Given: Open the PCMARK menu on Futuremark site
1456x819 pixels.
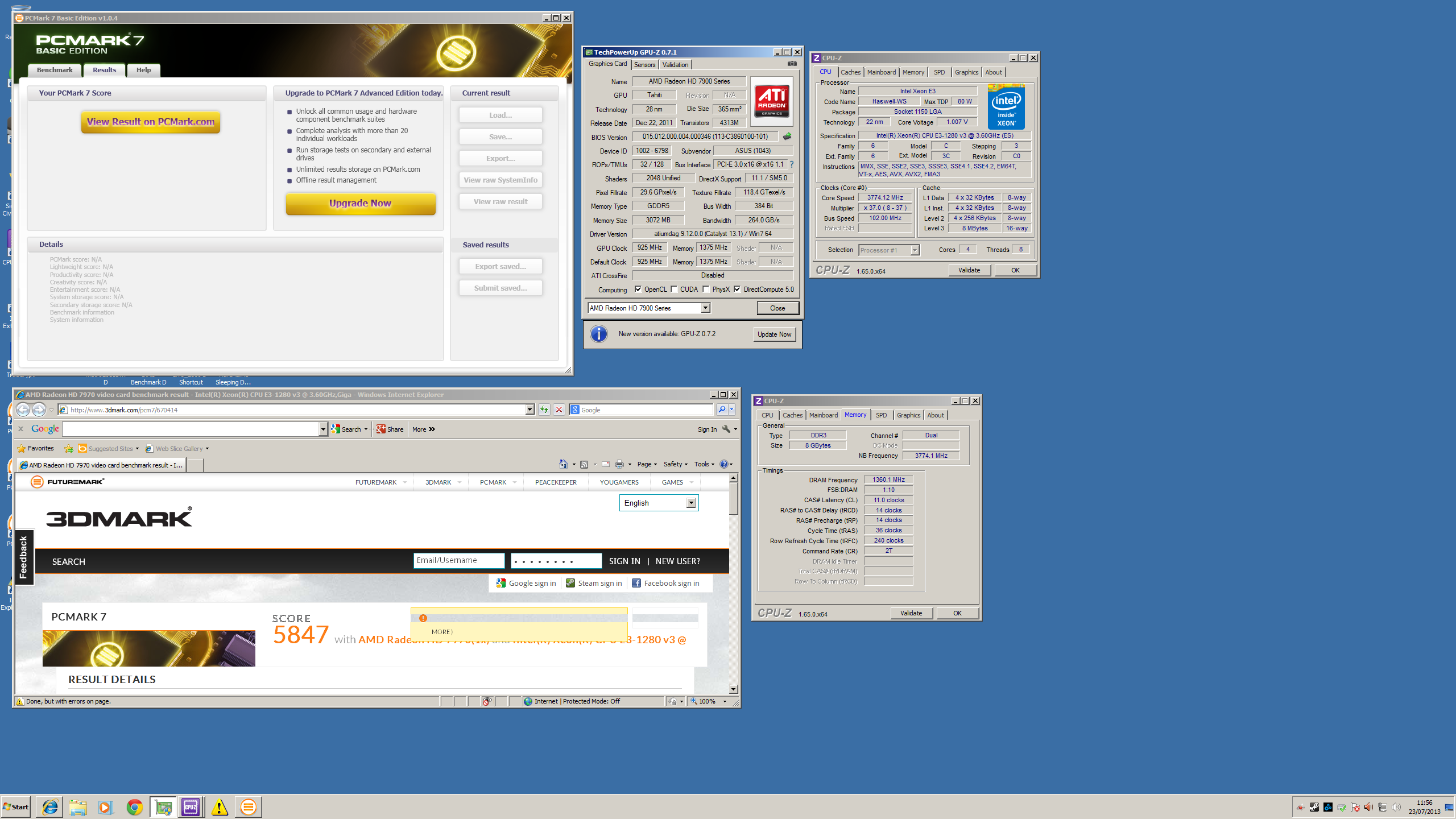Looking at the screenshot, I should (x=498, y=482).
